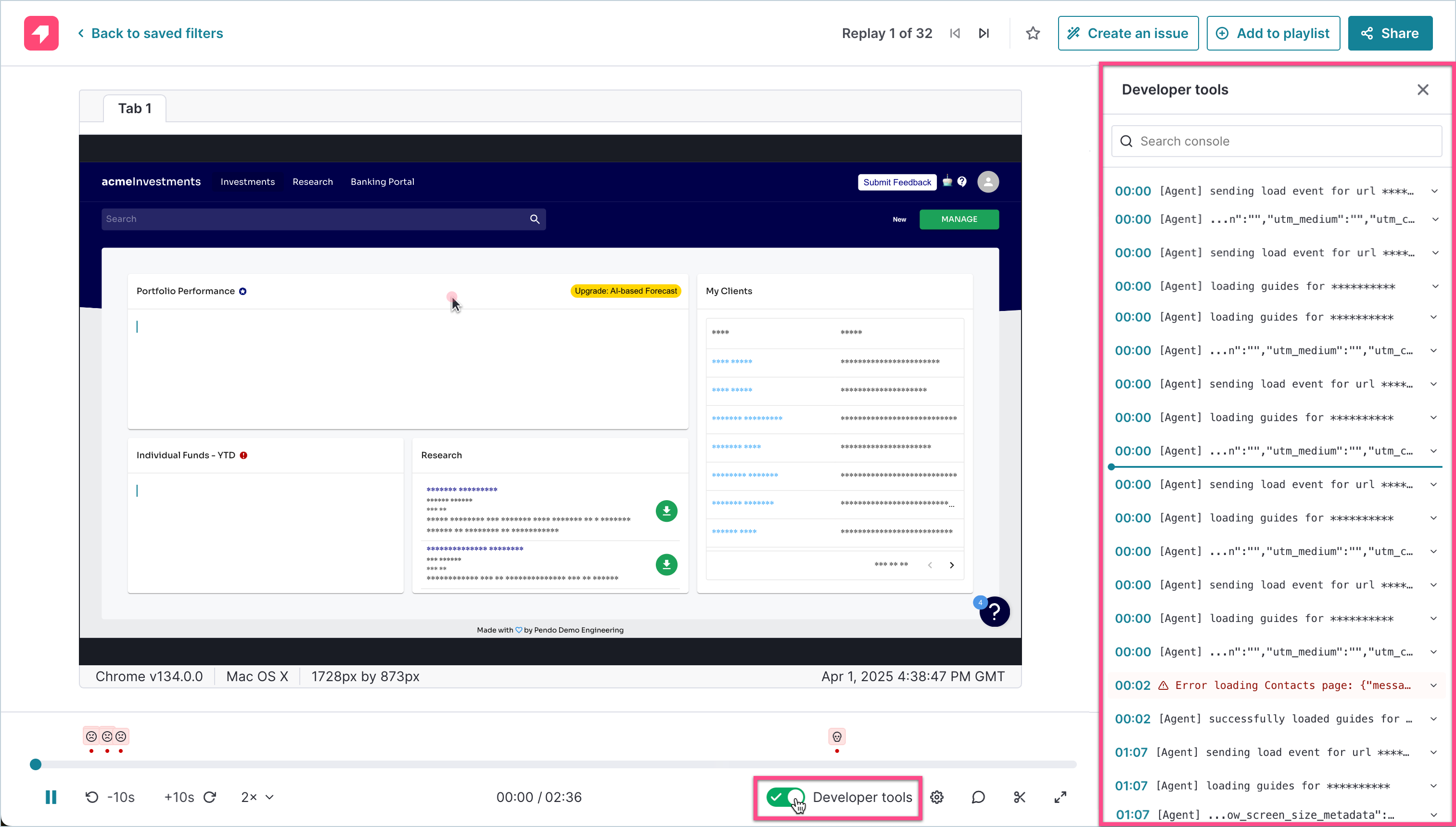Expand the 00:02 successfully loaded guides entry

pos(1434,719)
